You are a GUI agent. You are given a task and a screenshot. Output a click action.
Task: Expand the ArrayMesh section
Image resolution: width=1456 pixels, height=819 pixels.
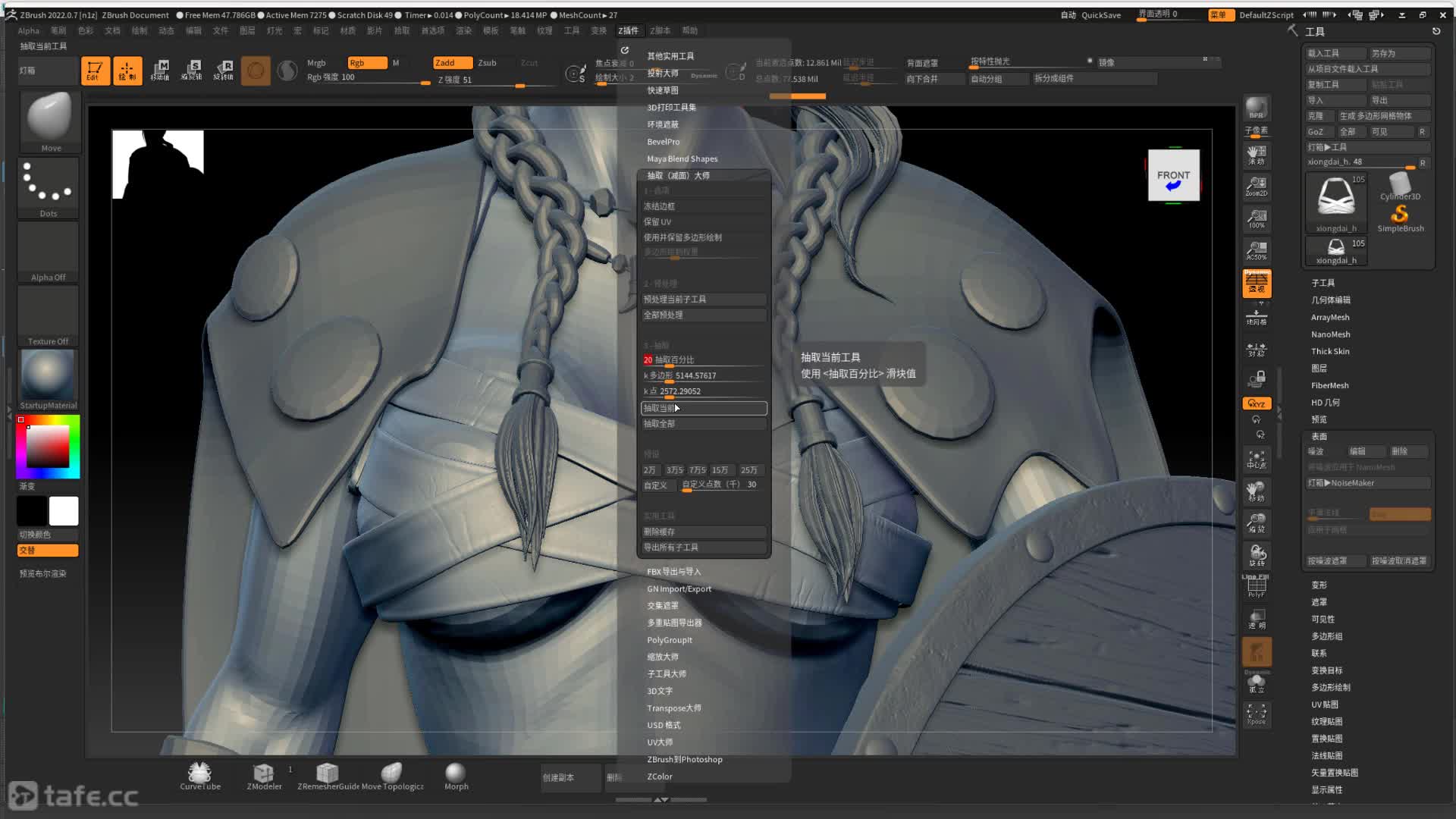tap(1330, 318)
